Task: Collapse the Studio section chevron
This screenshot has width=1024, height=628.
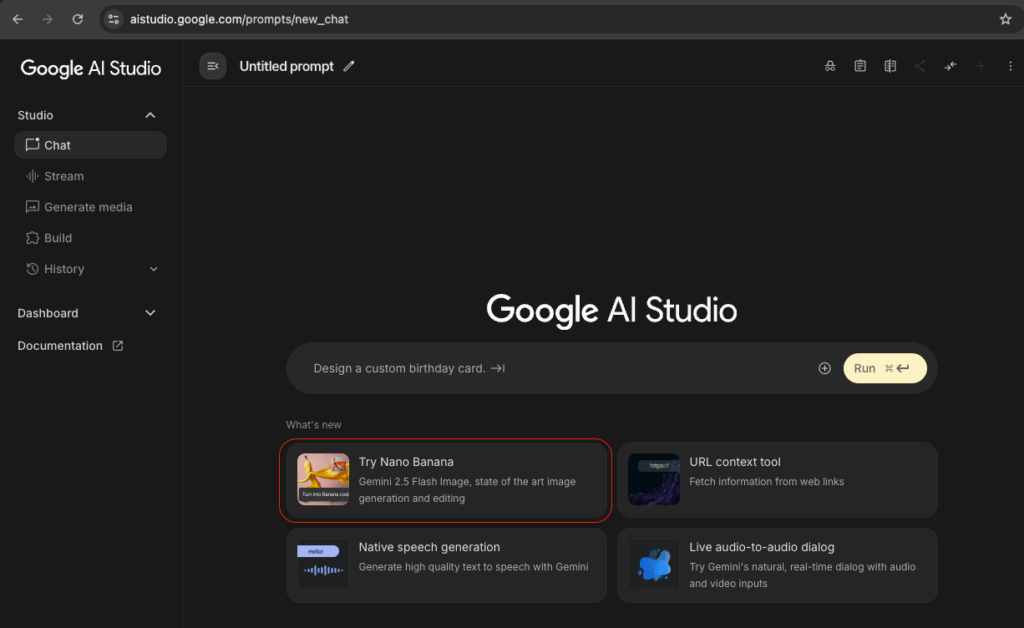Action: click(x=150, y=115)
